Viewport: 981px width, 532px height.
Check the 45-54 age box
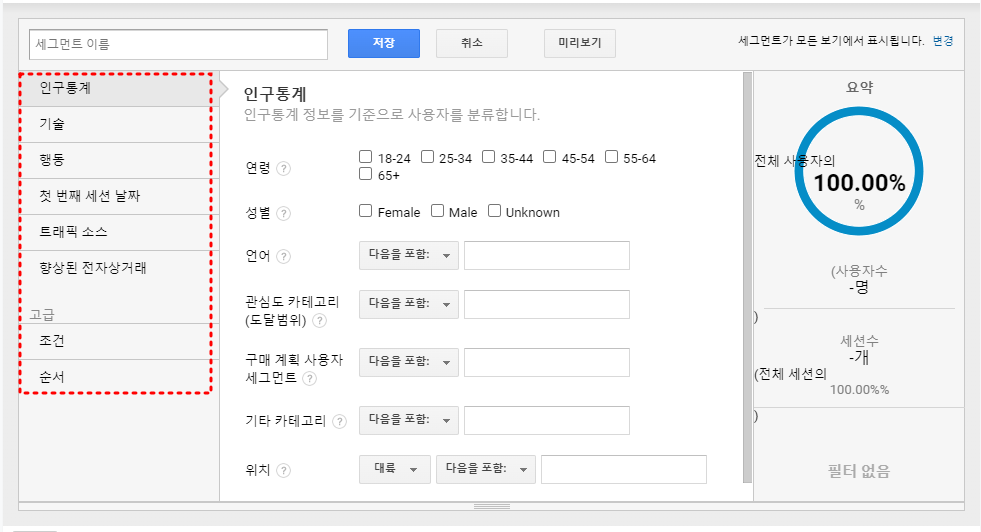[549, 156]
